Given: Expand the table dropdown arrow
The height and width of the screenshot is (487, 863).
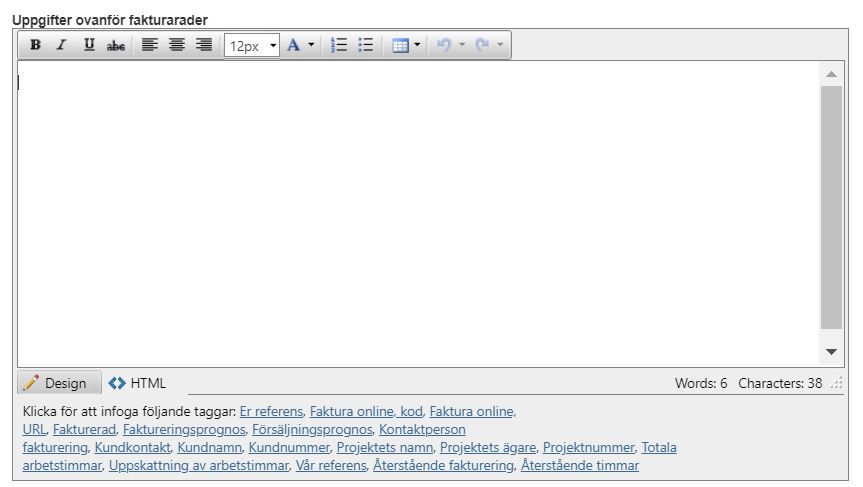Looking at the screenshot, I should point(417,45).
